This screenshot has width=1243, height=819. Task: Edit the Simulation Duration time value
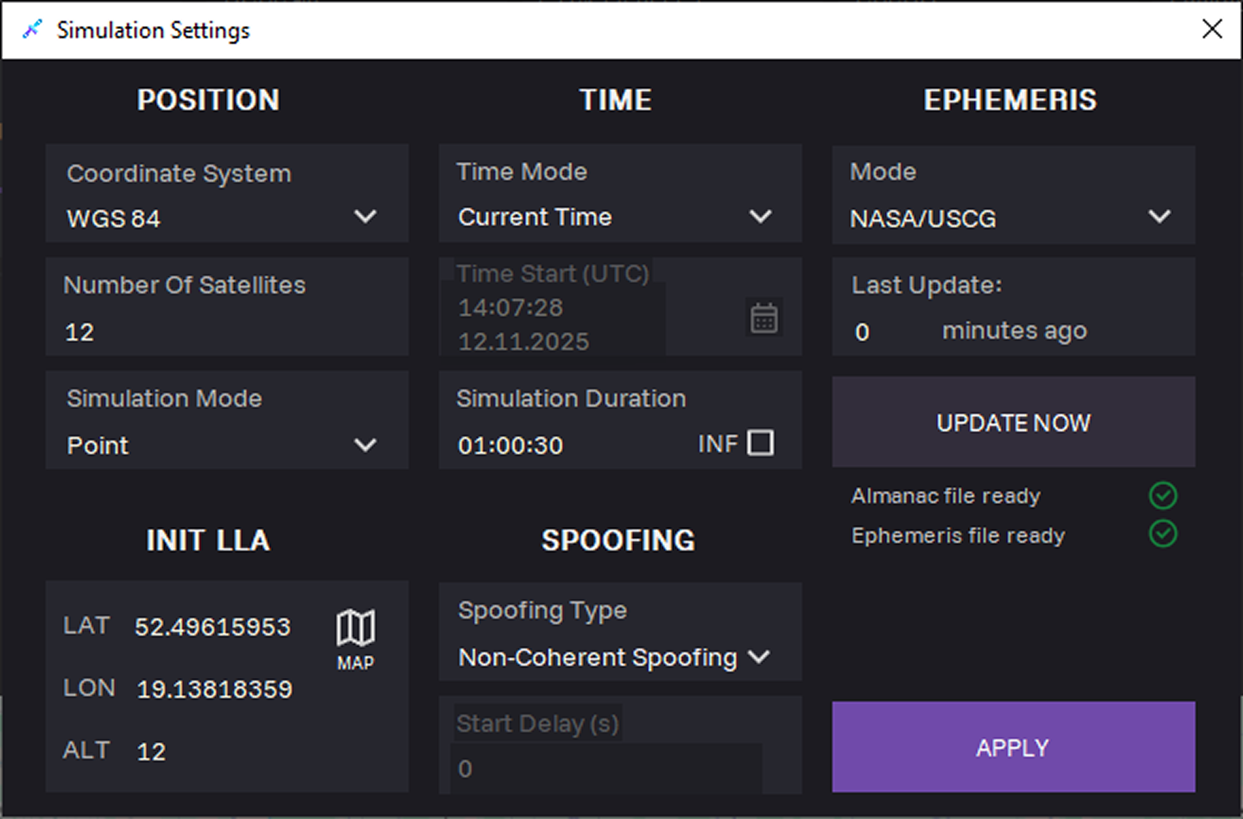511,445
